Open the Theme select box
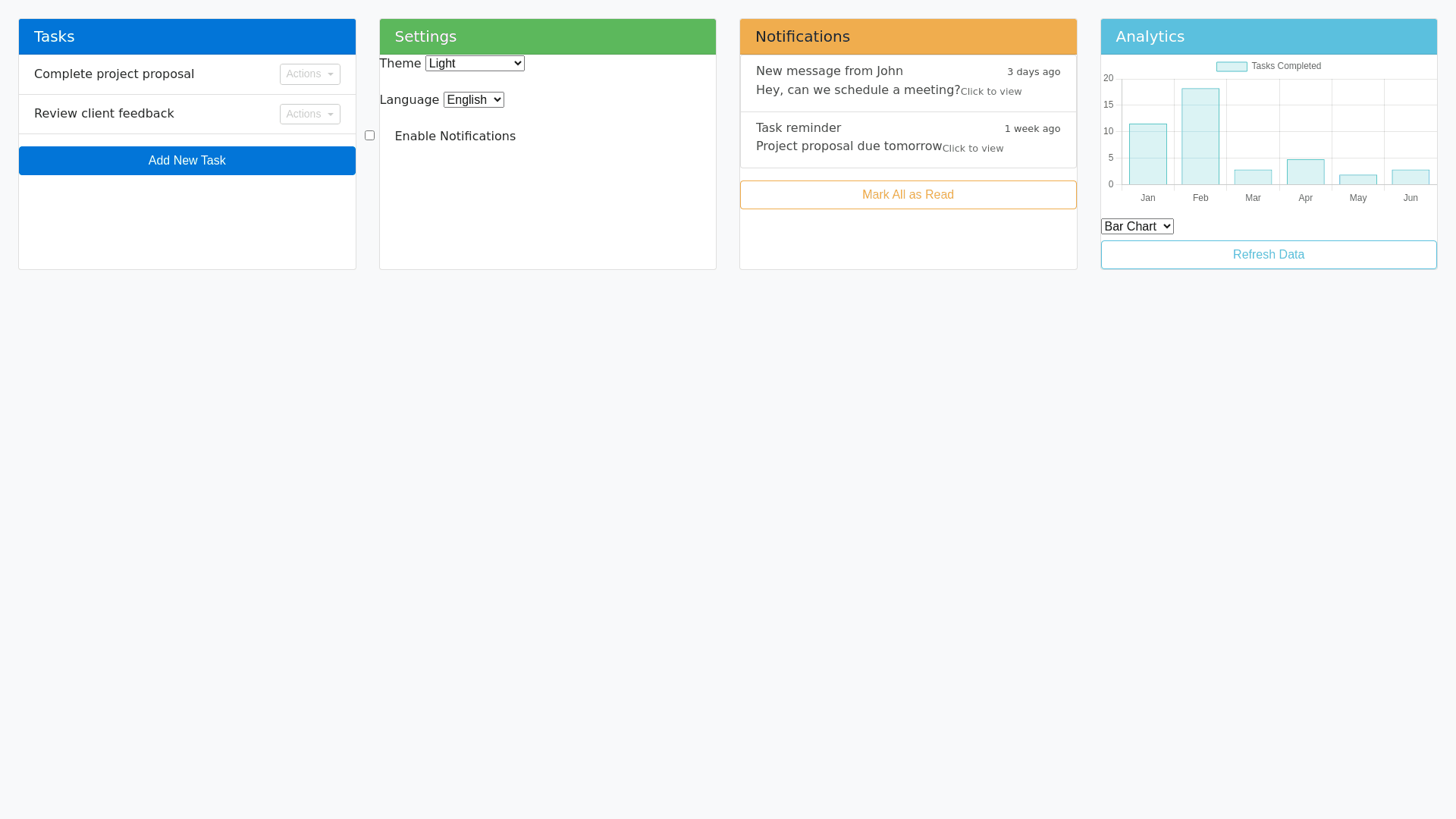This screenshot has height=819, width=1456. pyautogui.click(x=475, y=64)
